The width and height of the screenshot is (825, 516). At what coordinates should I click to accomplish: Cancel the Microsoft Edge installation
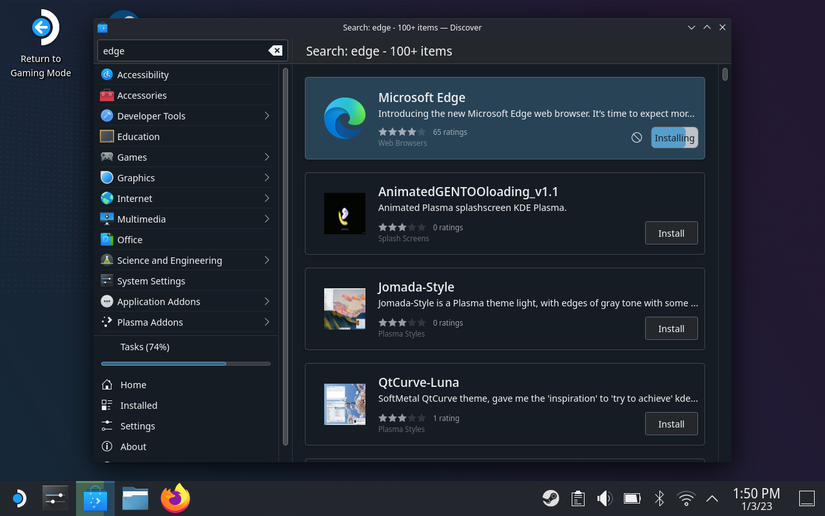[637, 138]
